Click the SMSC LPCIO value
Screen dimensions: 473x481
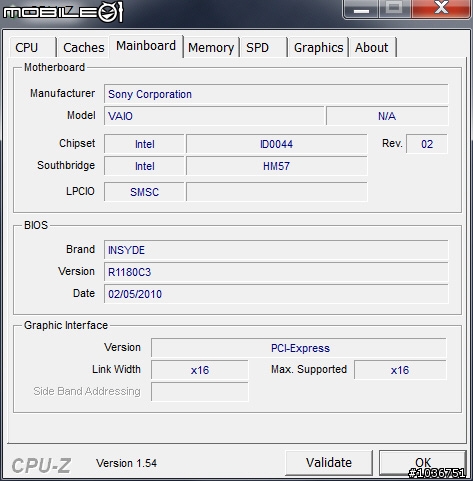(144, 192)
